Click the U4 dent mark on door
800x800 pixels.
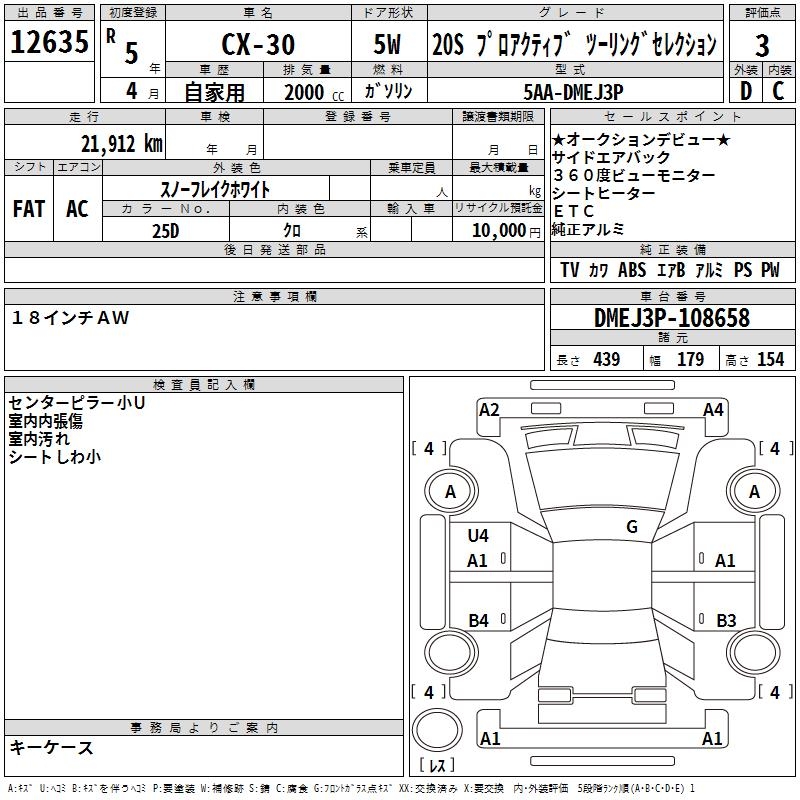478,536
